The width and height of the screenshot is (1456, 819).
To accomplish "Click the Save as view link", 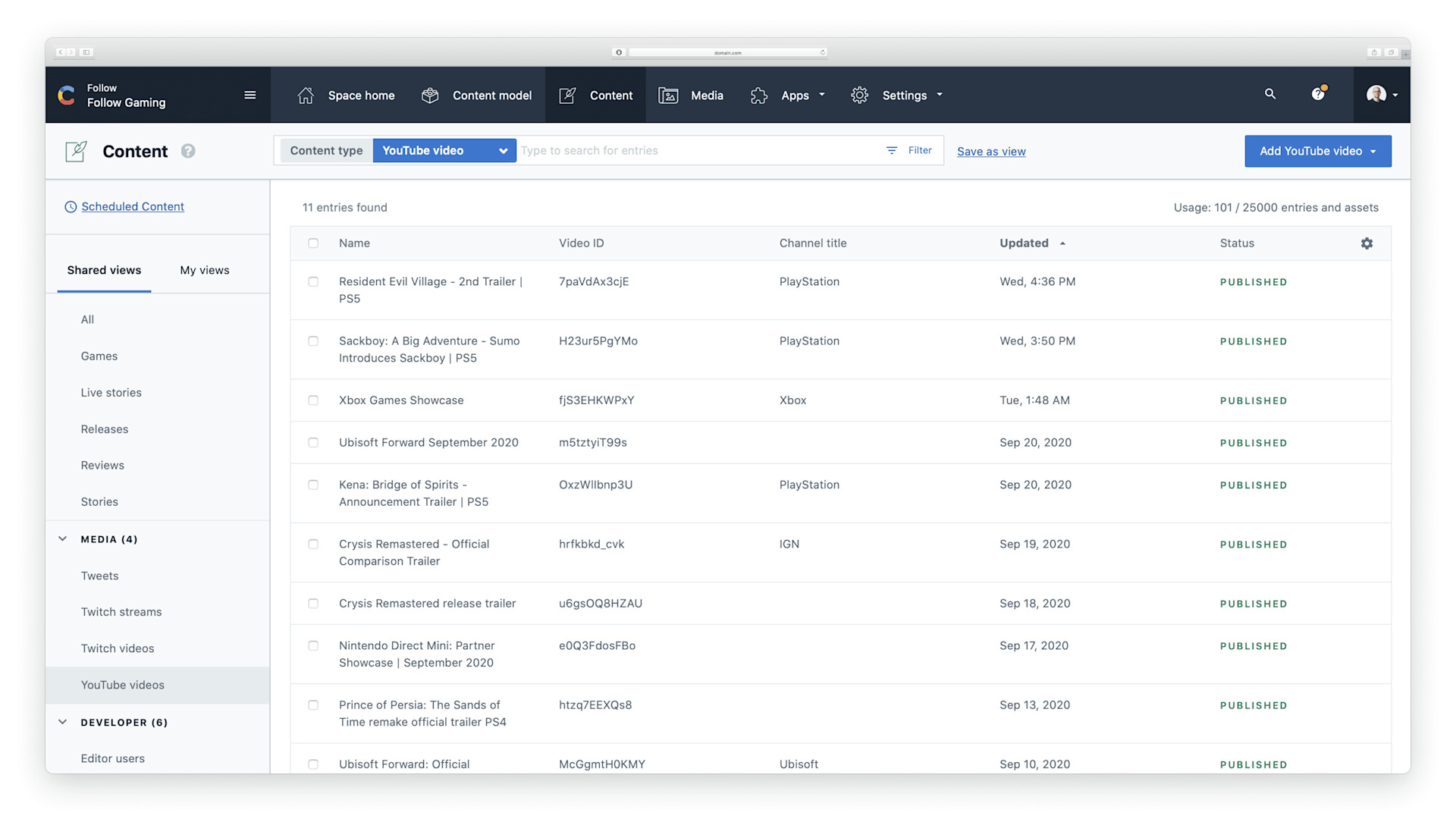I will click(991, 152).
